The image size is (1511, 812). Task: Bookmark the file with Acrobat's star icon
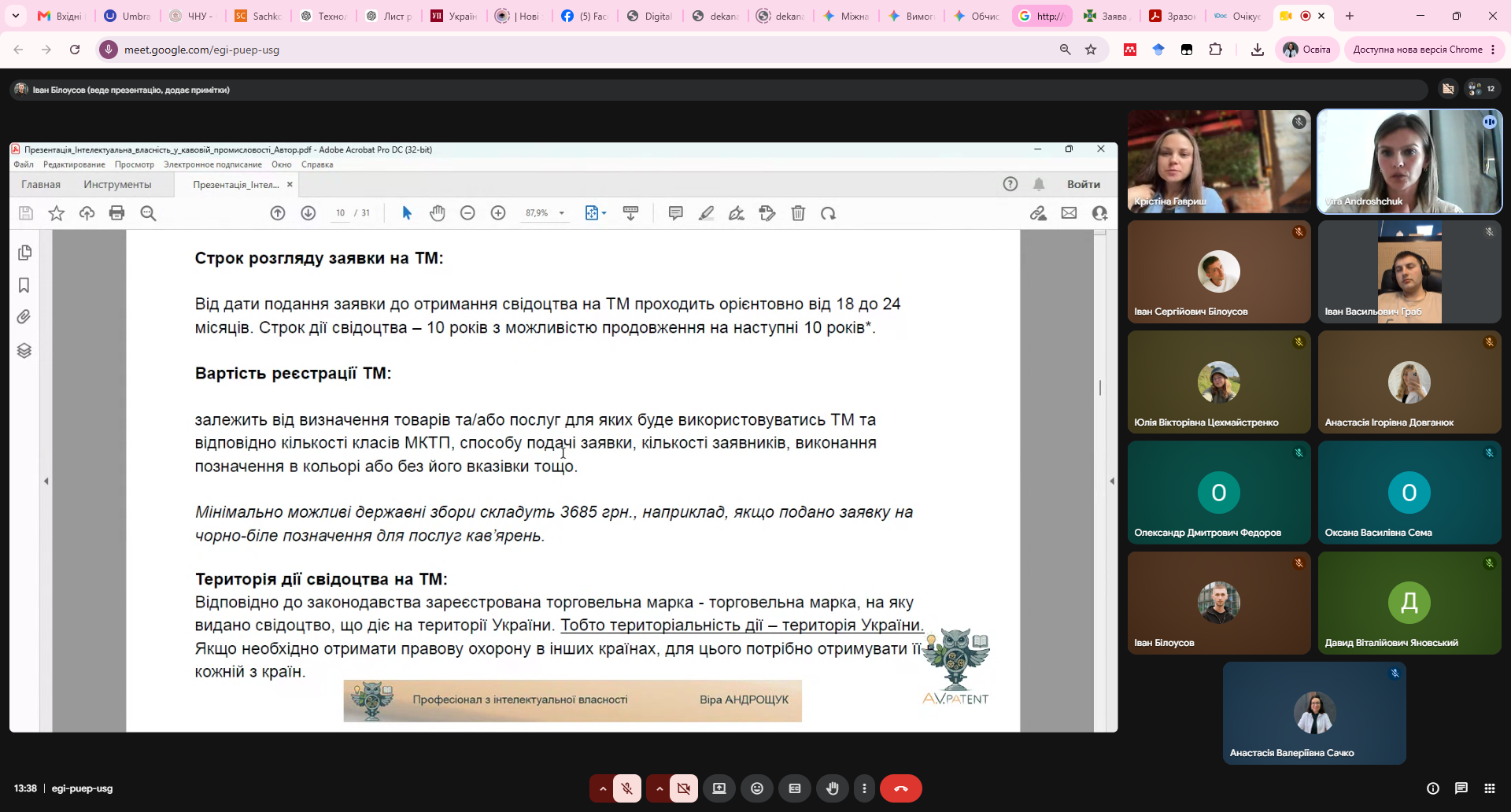click(x=57, y=213)
